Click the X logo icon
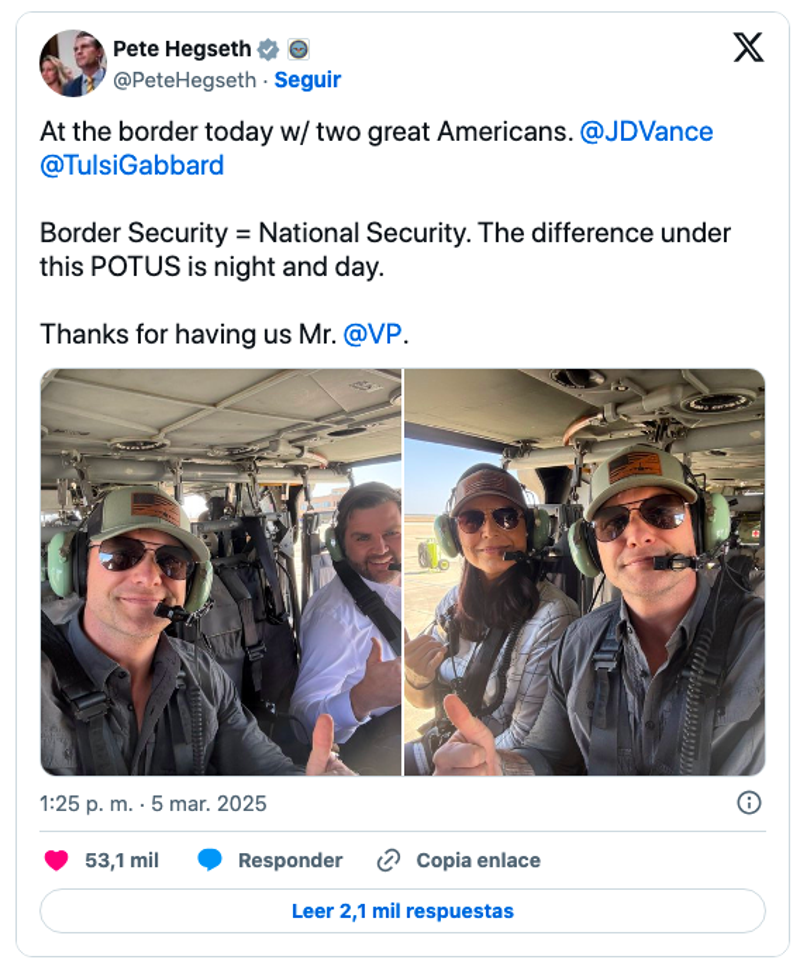Screen dimensions: 800x963 748,47
